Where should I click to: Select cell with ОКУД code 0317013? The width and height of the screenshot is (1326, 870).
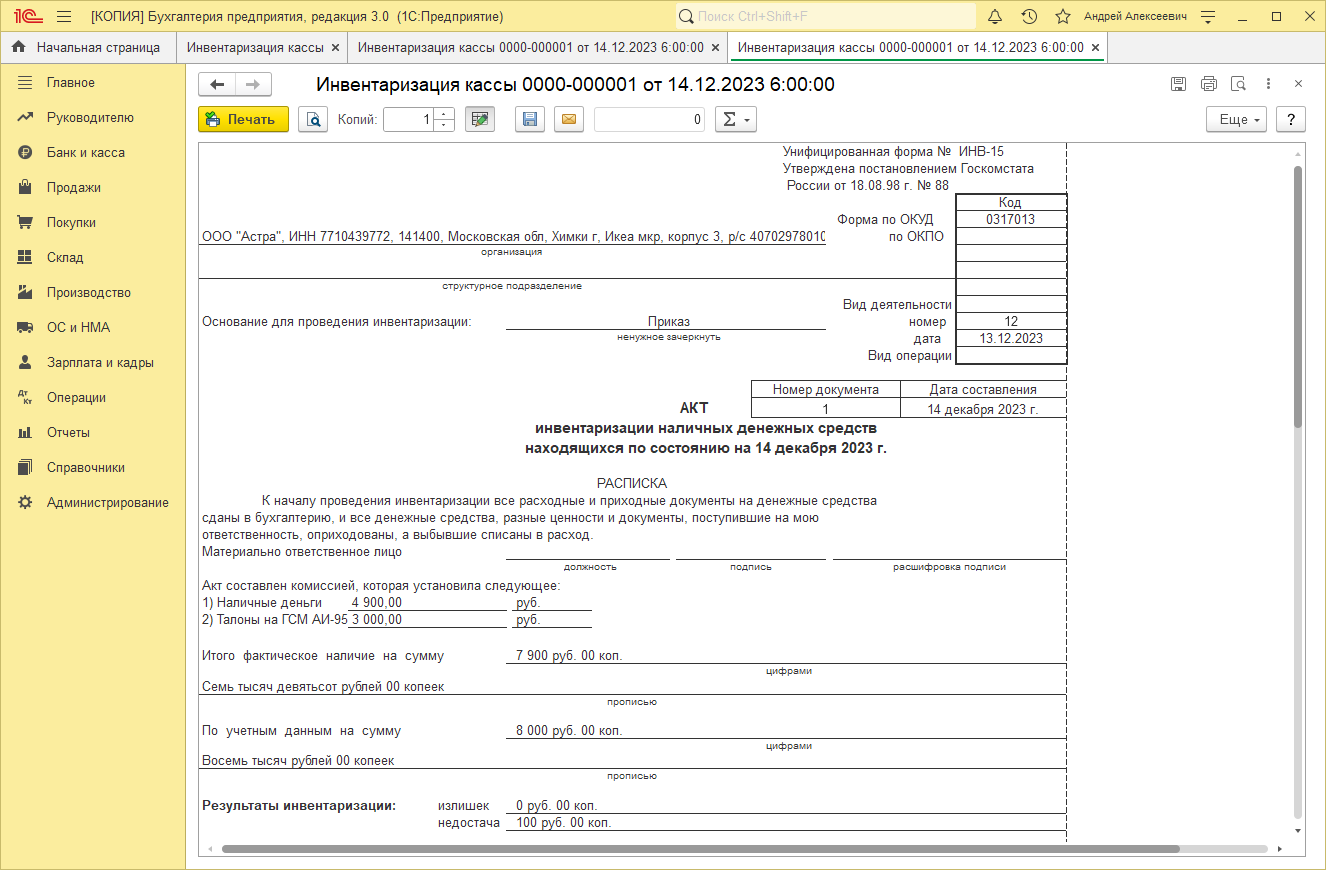[1011, 219]
